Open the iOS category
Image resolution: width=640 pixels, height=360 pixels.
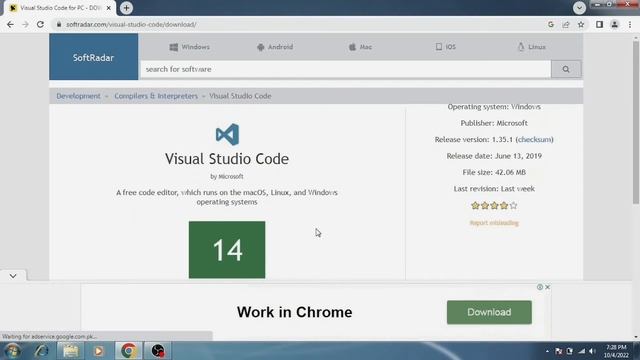tap(445, 47)
